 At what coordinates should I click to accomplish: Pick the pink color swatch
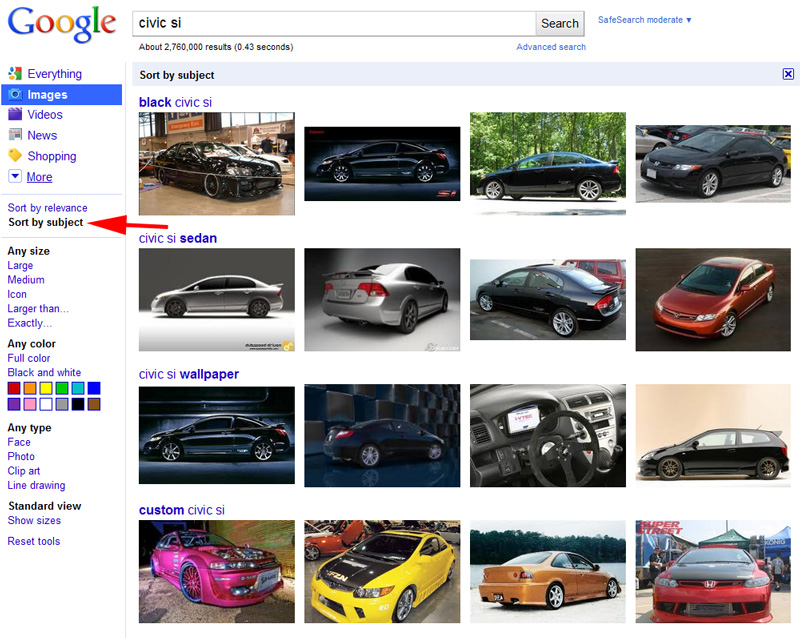30,404
